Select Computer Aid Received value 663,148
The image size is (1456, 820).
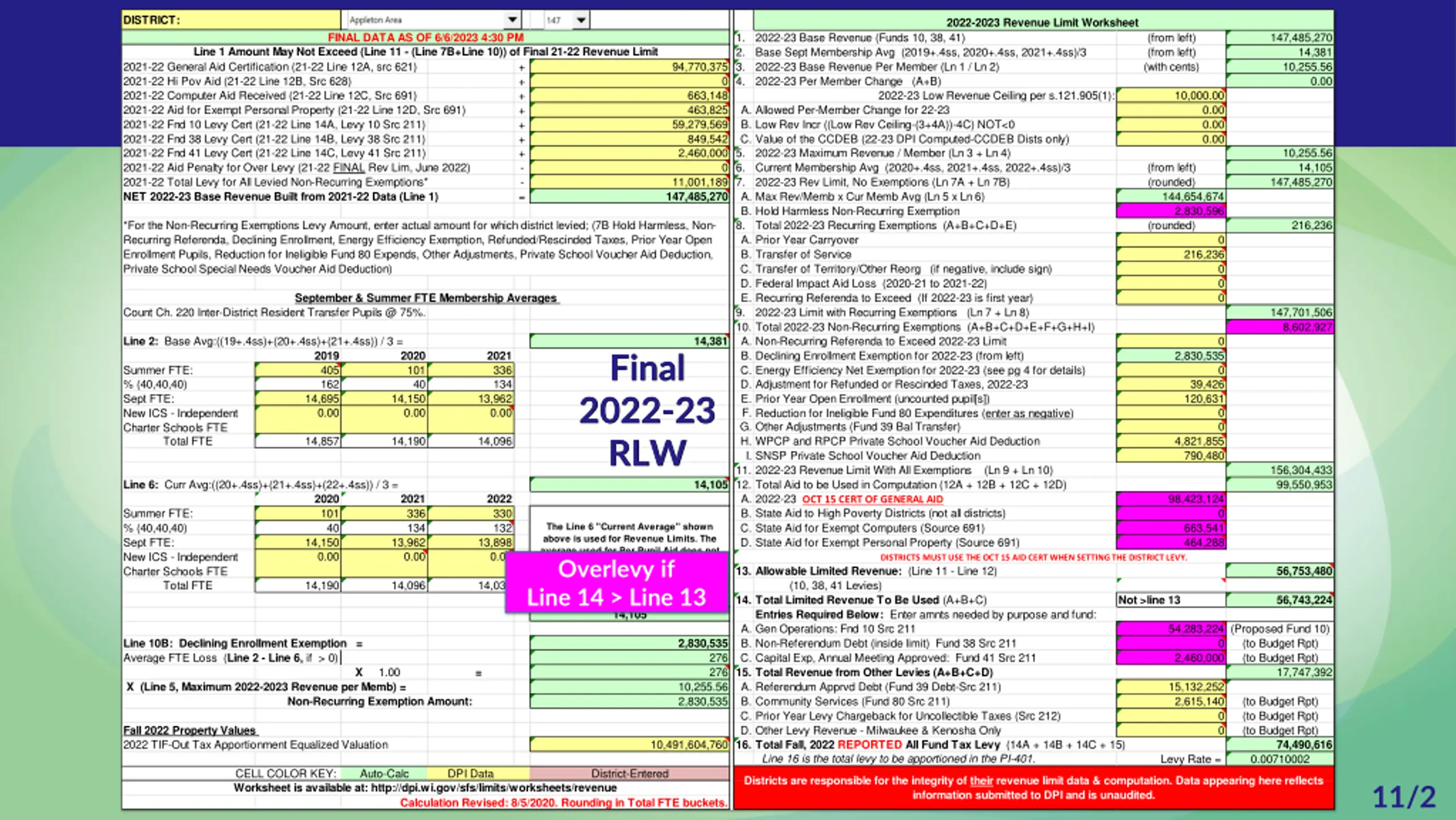(x=629, y=96)
